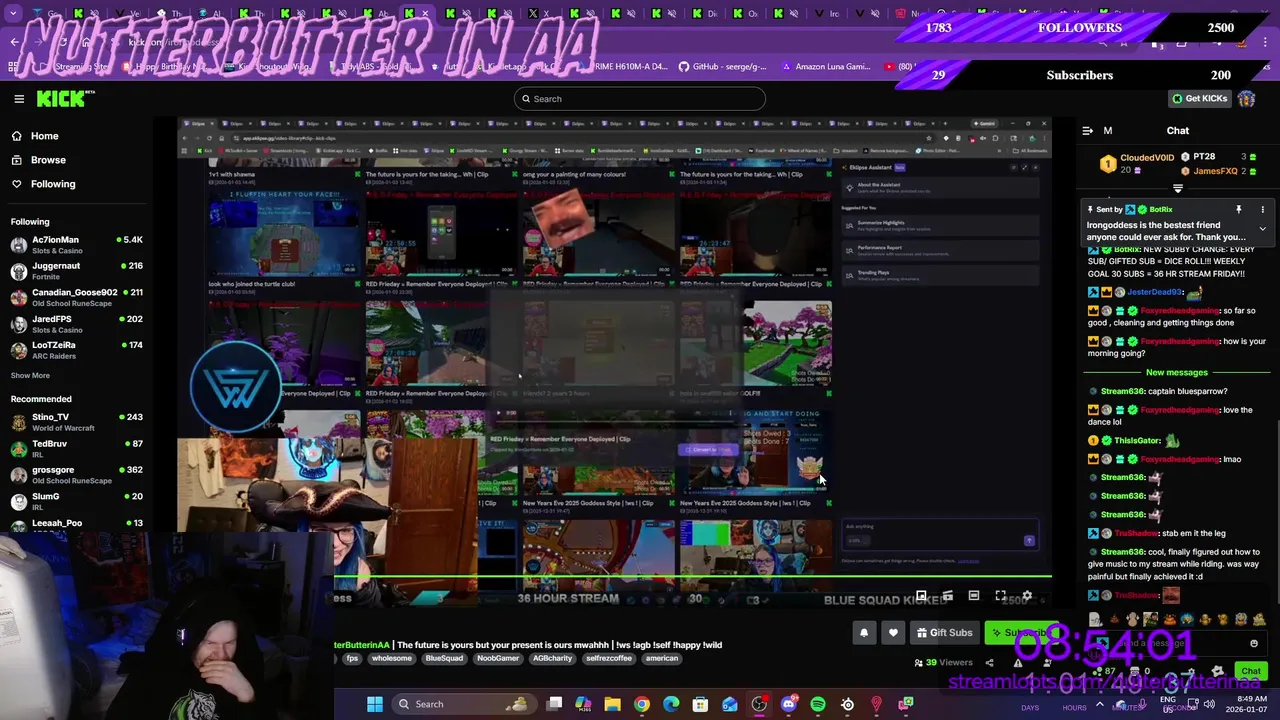
Task: Go to Home in the sidebar
Action: (44, 136)
